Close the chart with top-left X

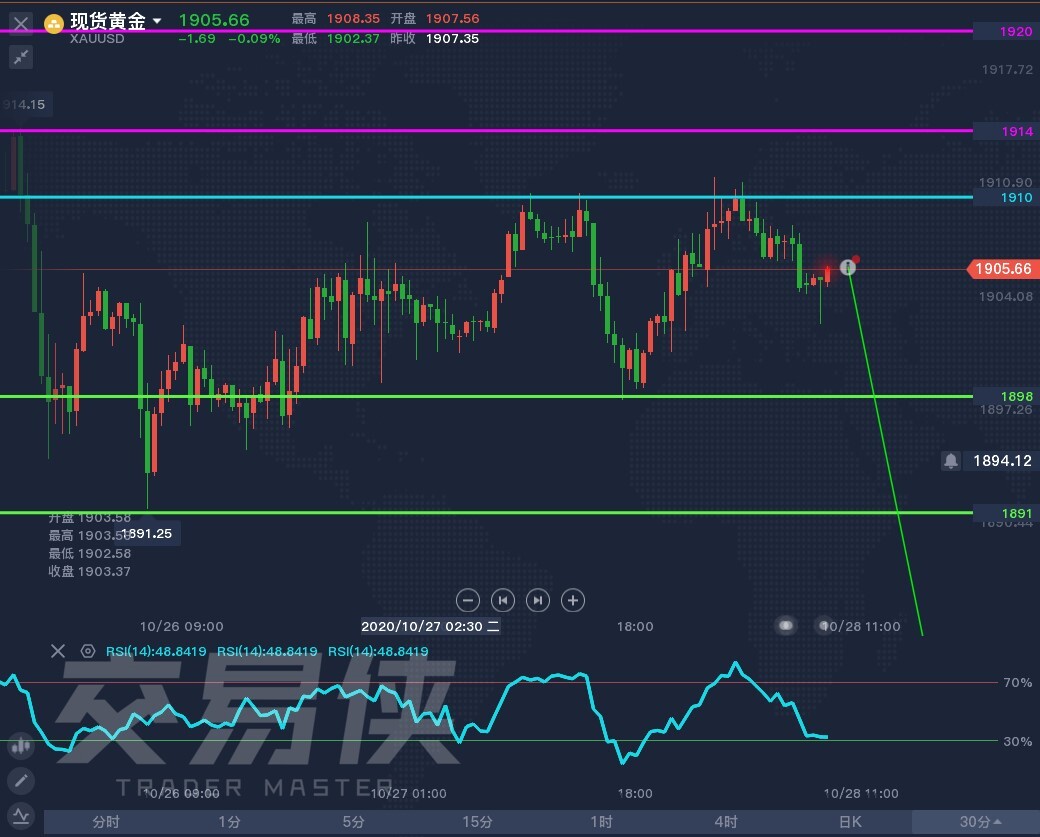pos(21,22)
